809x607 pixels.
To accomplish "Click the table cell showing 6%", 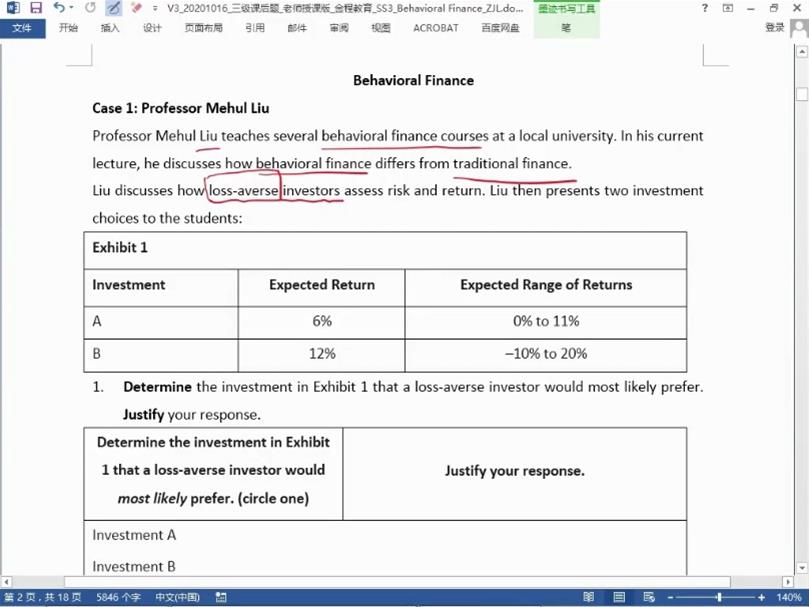I will tap(321, 323).
